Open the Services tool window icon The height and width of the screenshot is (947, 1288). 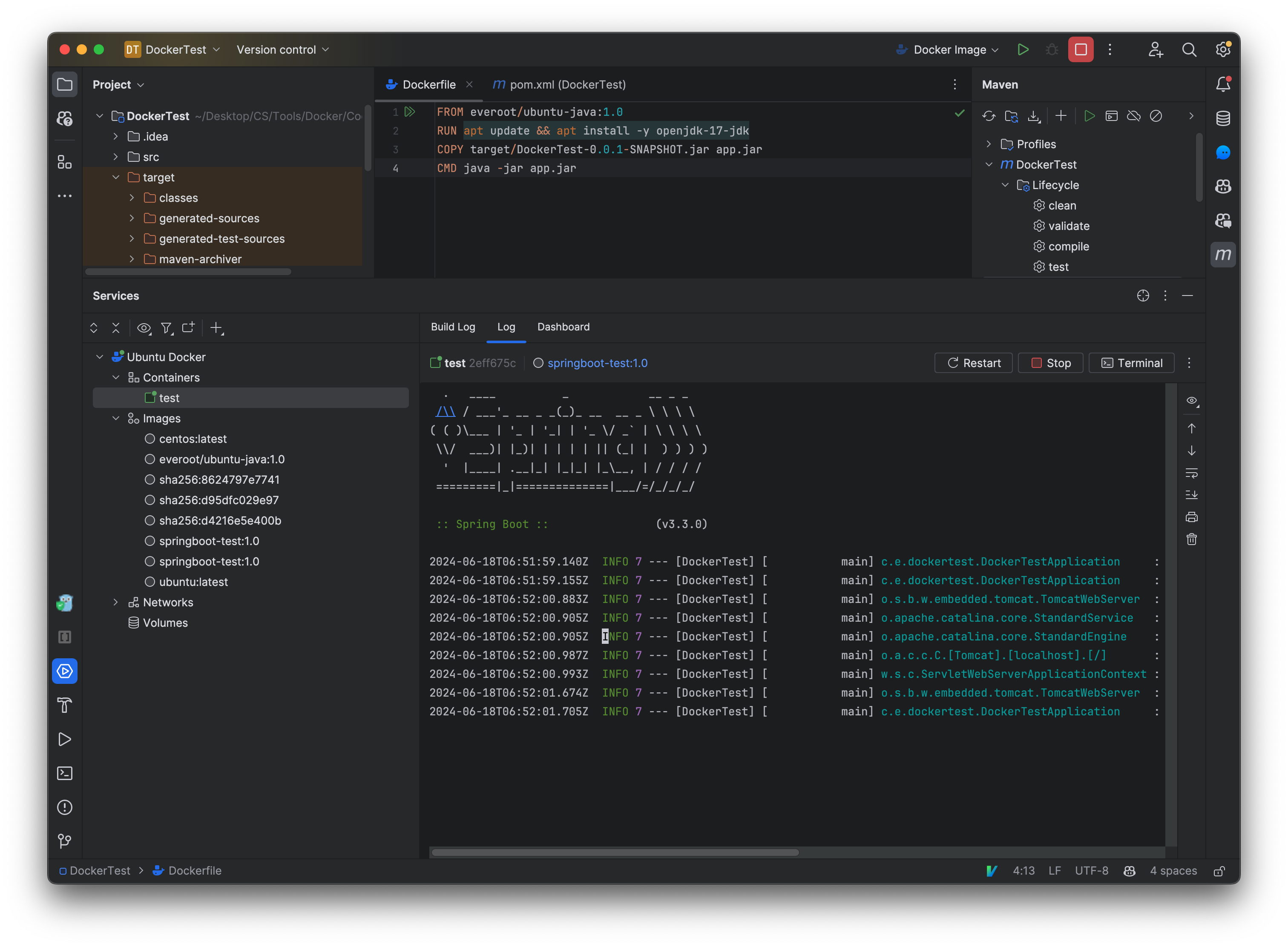point(65,671)
